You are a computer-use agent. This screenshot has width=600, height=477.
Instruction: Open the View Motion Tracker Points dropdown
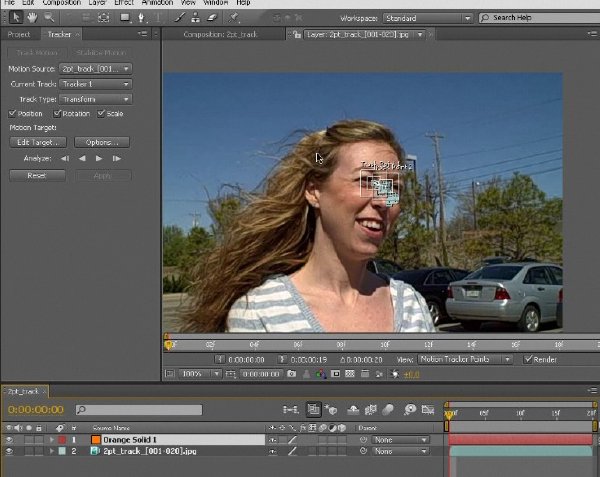(x=465, y=359)
